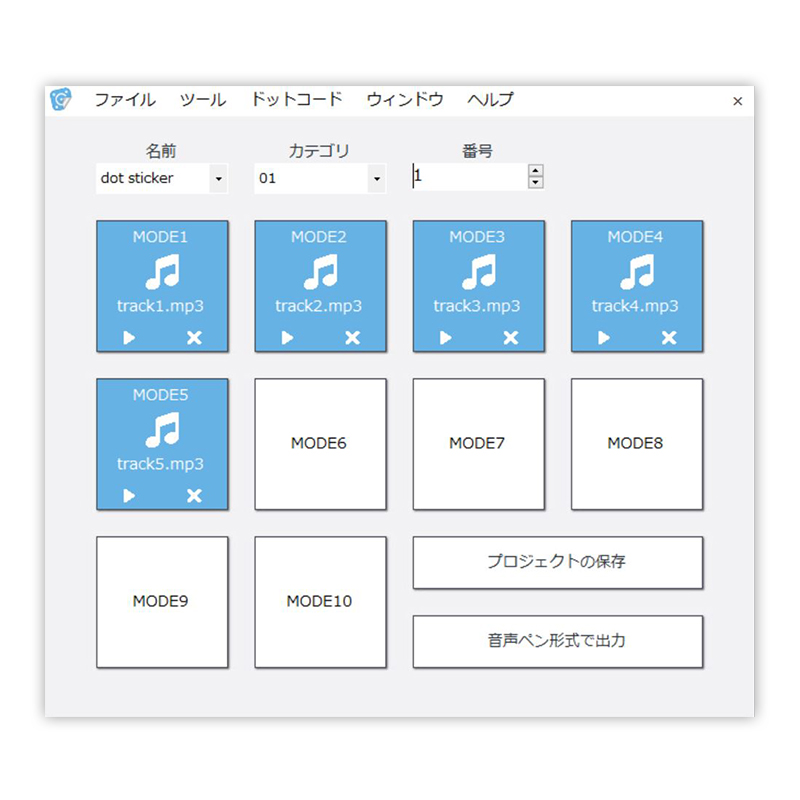Click プロジェクトの保存 button
This screenshot has width=800, height=800.
point(558,562)
